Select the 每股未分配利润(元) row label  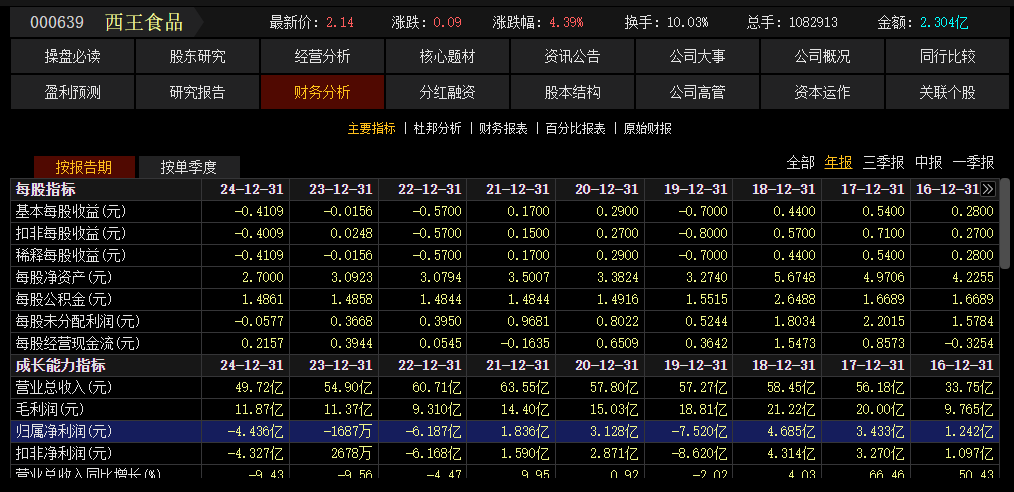(78, 321)
